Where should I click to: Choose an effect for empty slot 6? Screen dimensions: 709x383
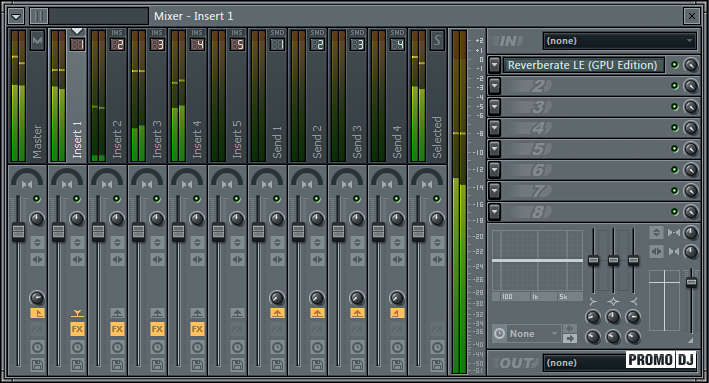(x=583, y=170)
